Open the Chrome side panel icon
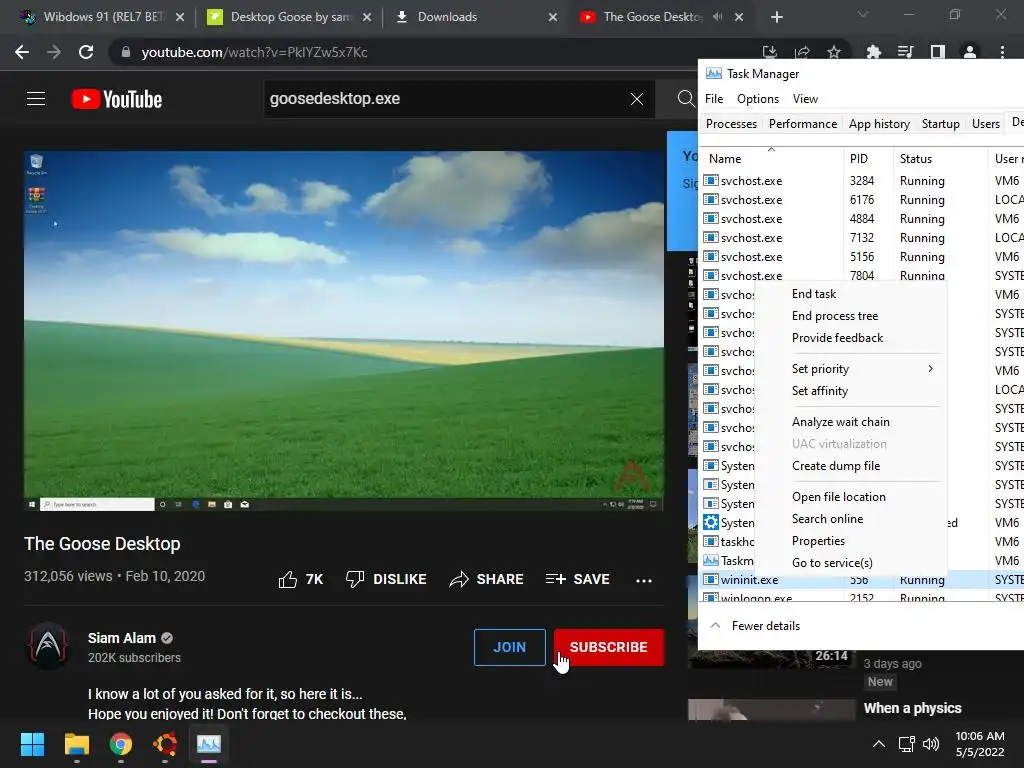The height and width of the screenshot is (768, 1024). 938,52
